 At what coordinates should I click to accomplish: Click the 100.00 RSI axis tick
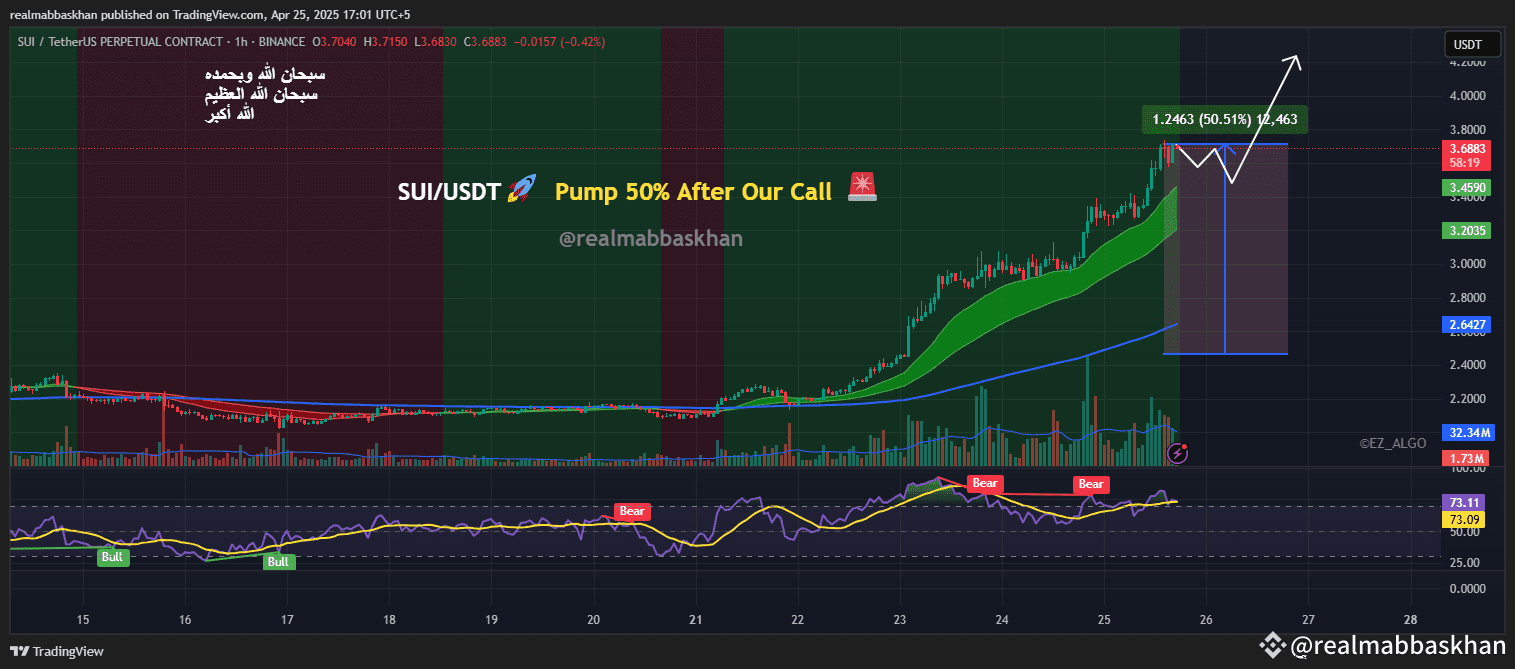point(1466,469)
